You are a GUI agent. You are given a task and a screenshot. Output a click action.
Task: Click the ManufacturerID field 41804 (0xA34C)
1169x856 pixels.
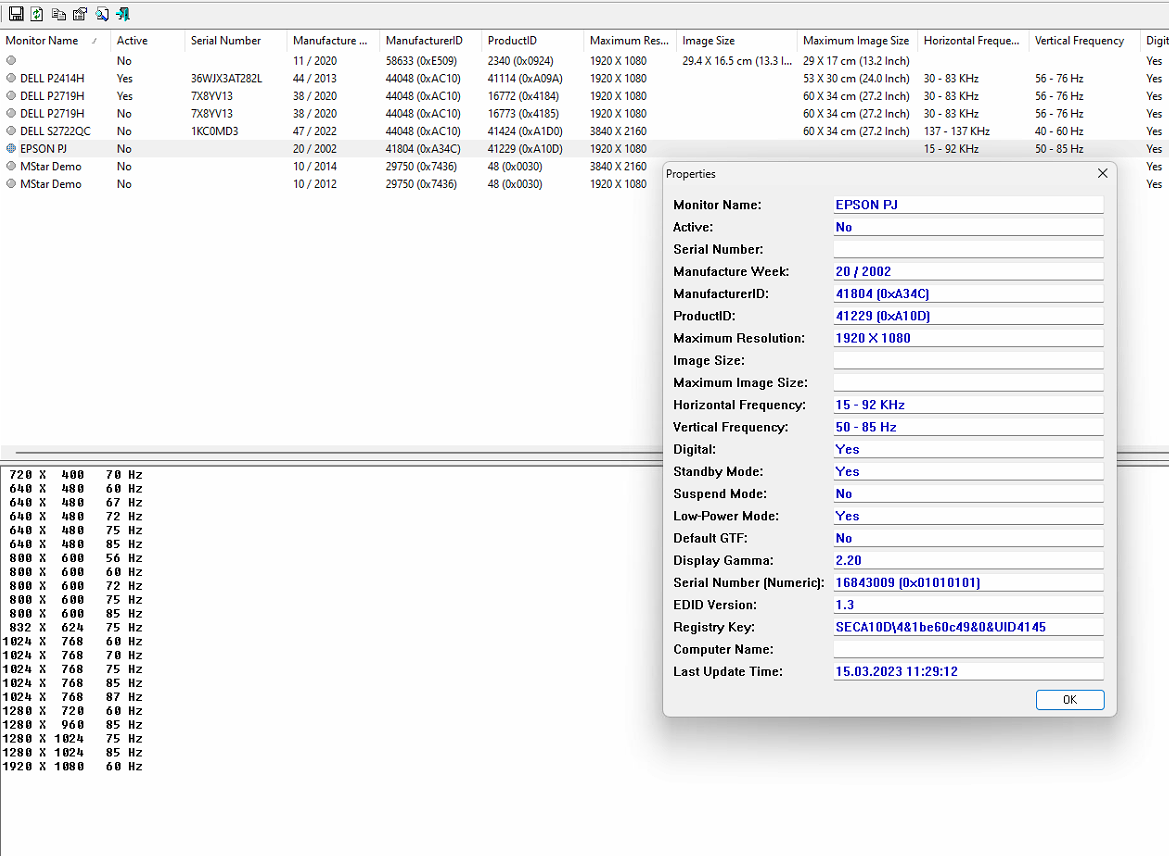[968, 294]
